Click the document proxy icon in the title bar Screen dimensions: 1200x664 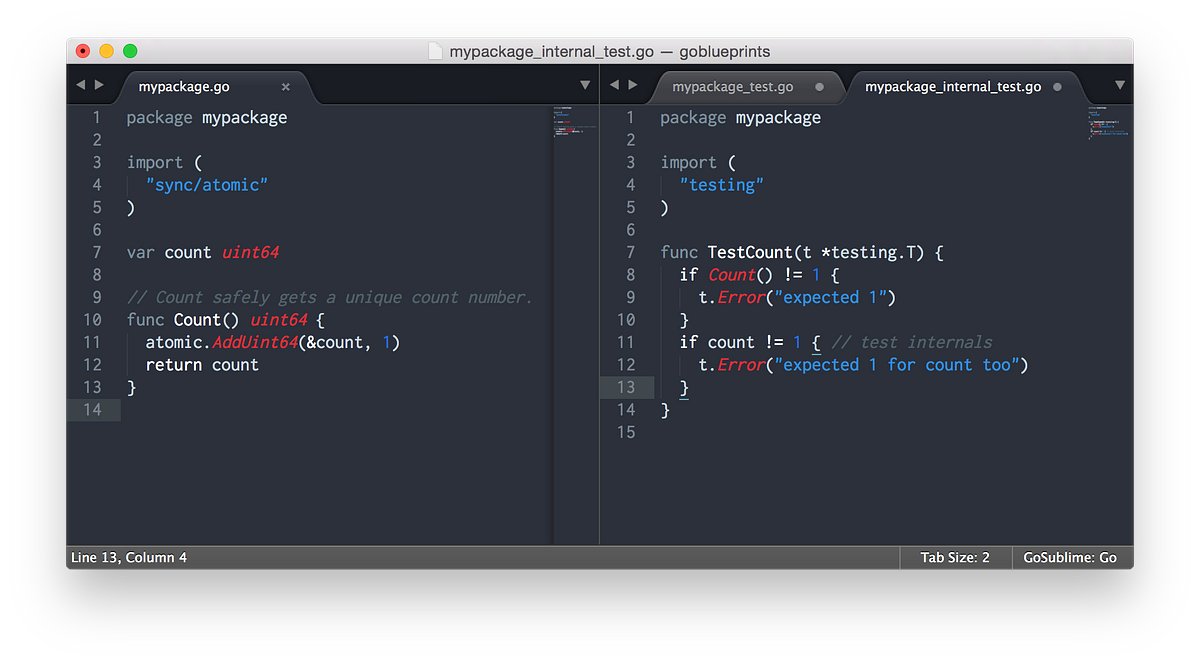(x=436, y=50)
